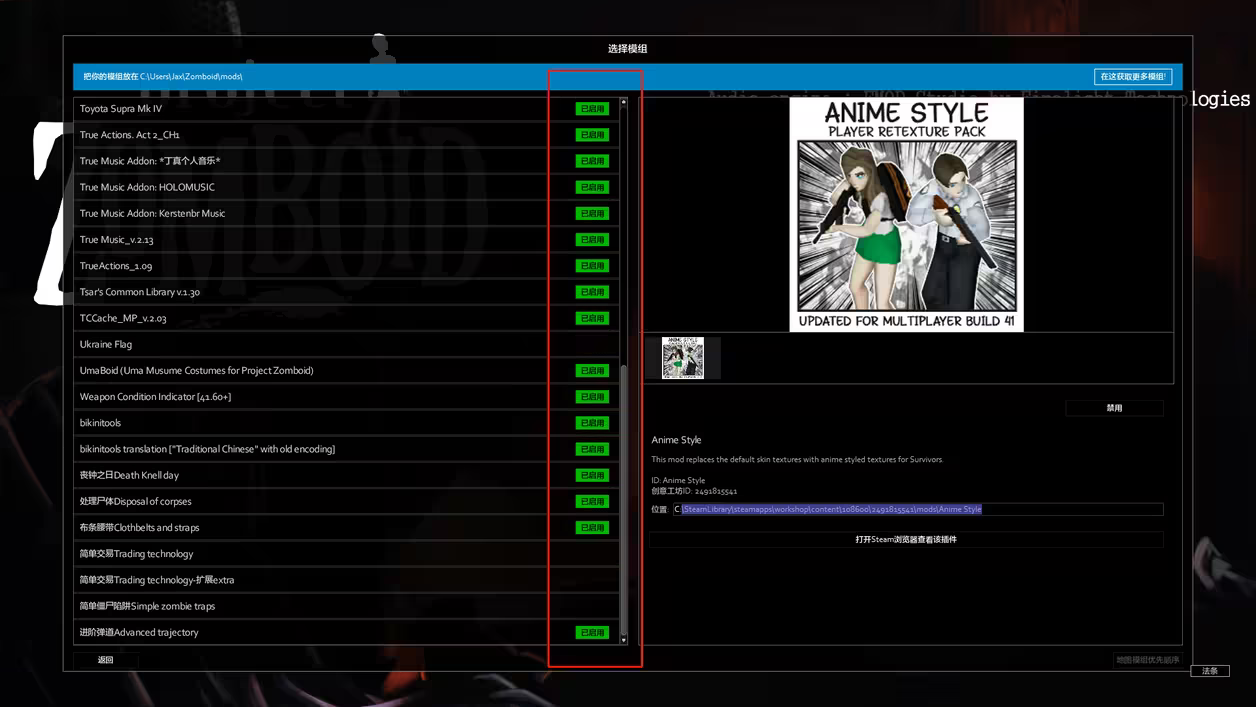Toggle 已启用 badge for bikinitools translation
1256x707 pixels.
pos(592,449)
